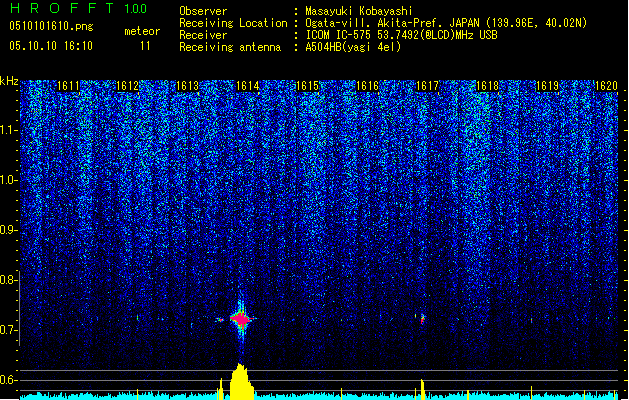Click the 'Receiving antenna' label
This screenshot has height=400, width=629.
(x=230, y=47)
